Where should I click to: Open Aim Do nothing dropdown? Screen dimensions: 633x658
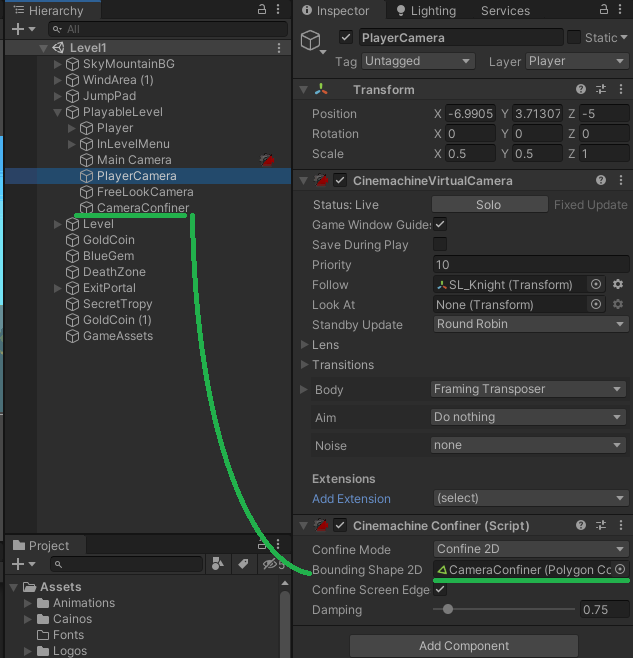point(528,417)
